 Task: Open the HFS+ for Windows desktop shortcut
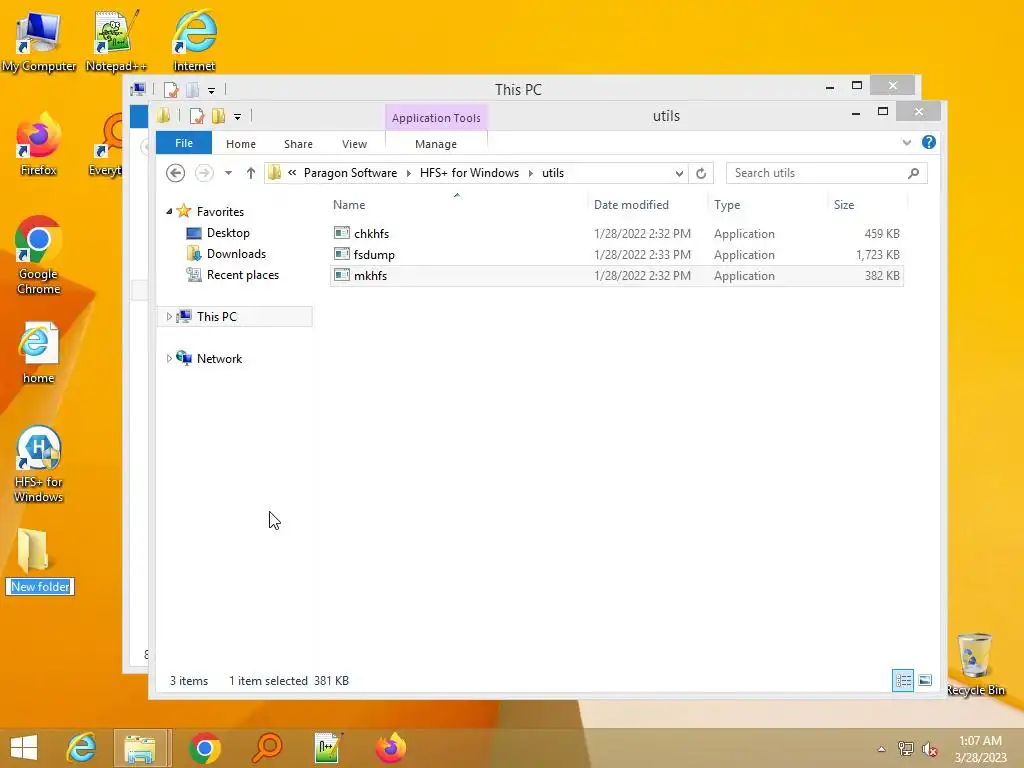click(39, 464)
